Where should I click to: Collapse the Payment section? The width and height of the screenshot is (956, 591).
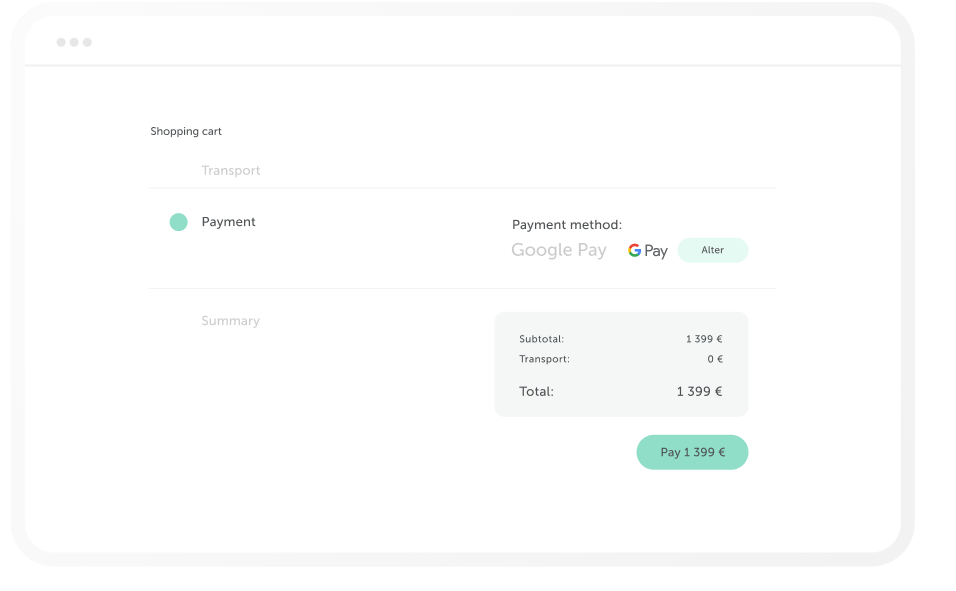click(x=228, y=222)
